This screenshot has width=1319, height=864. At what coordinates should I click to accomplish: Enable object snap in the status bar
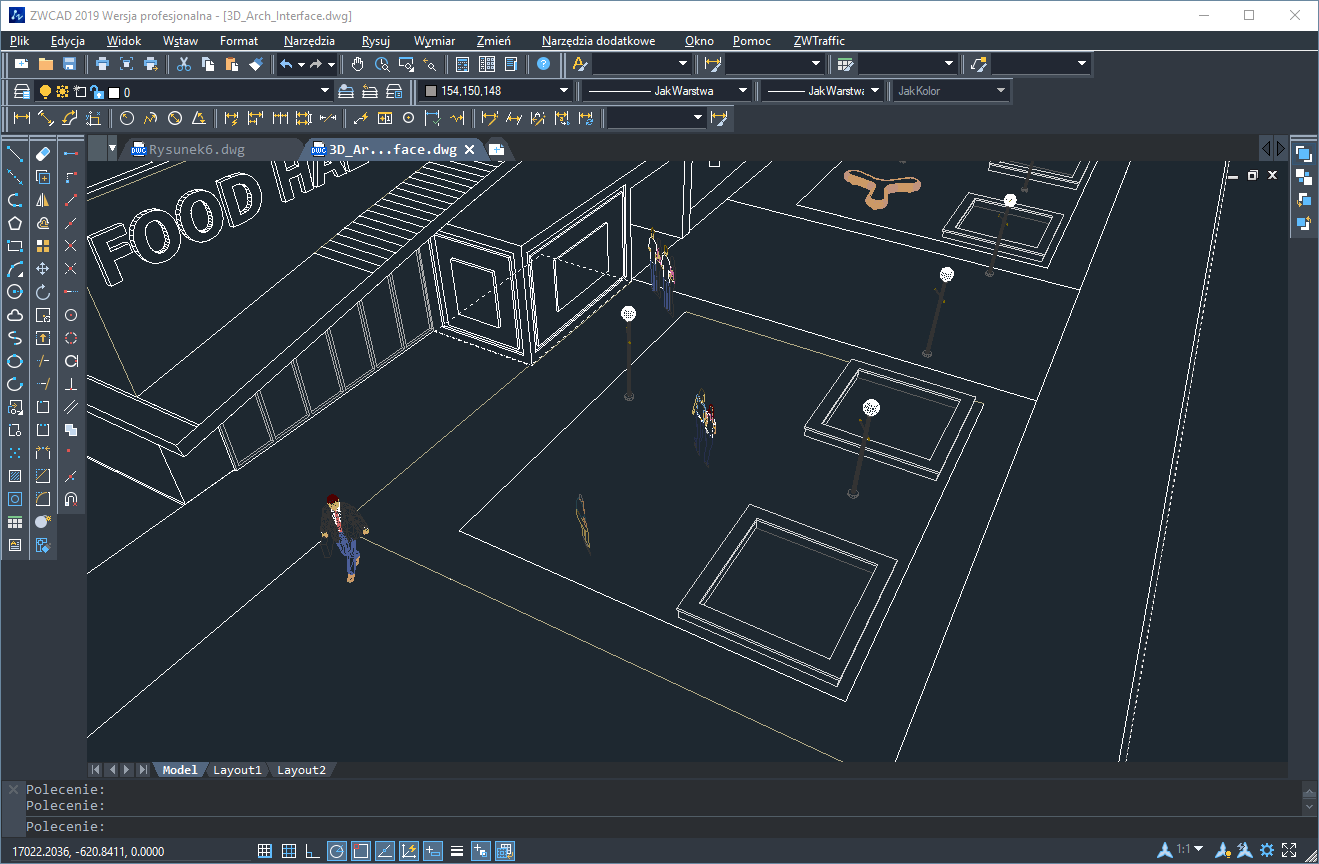[x=360, y=850]
